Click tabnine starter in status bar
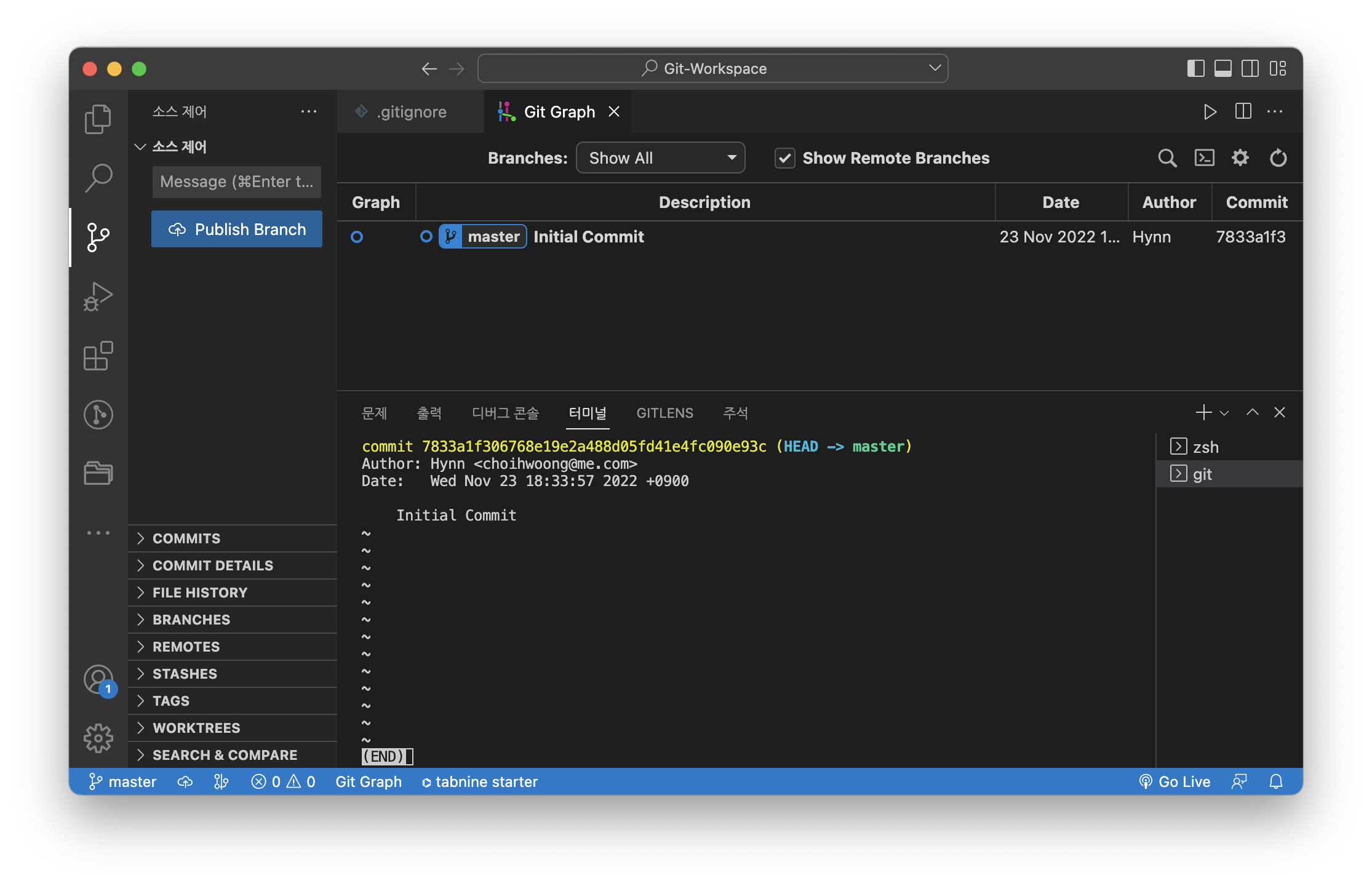Viewport: 1372px width, 886px height. coord(479,781)
